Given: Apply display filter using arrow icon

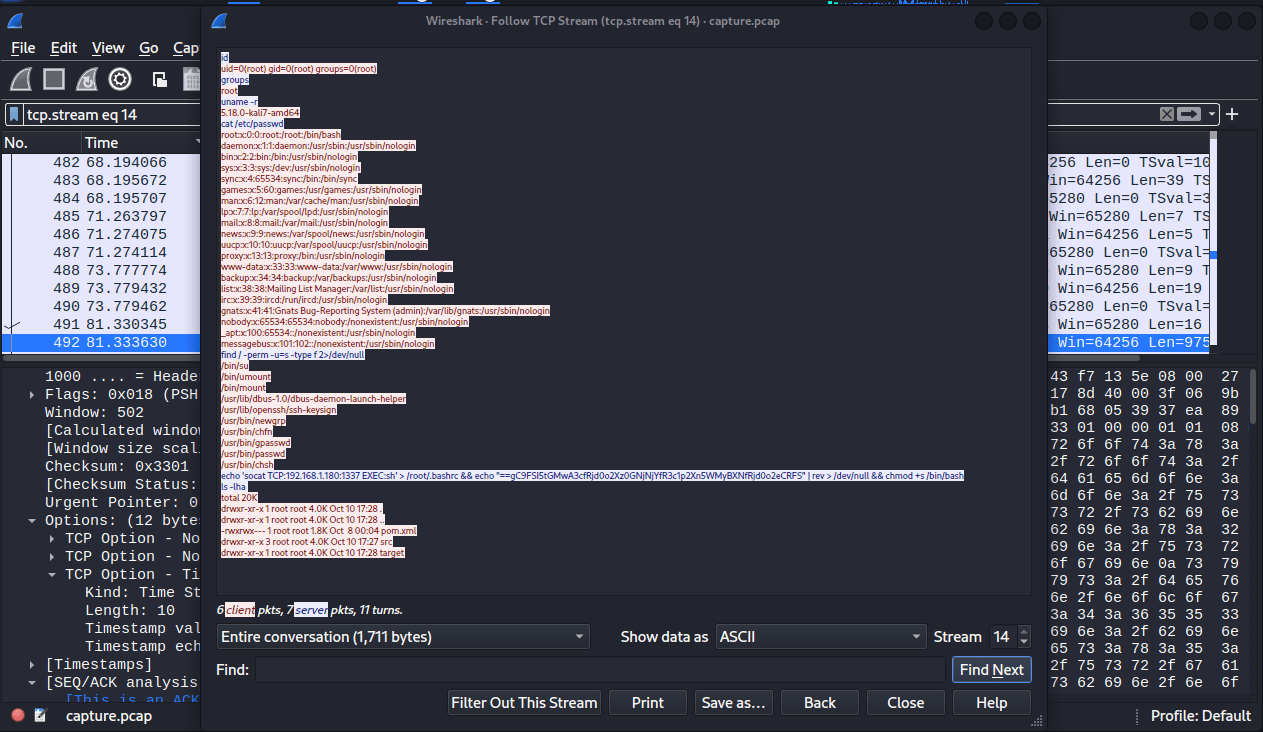Looking at the screenshot, I should coord(1189,114).
